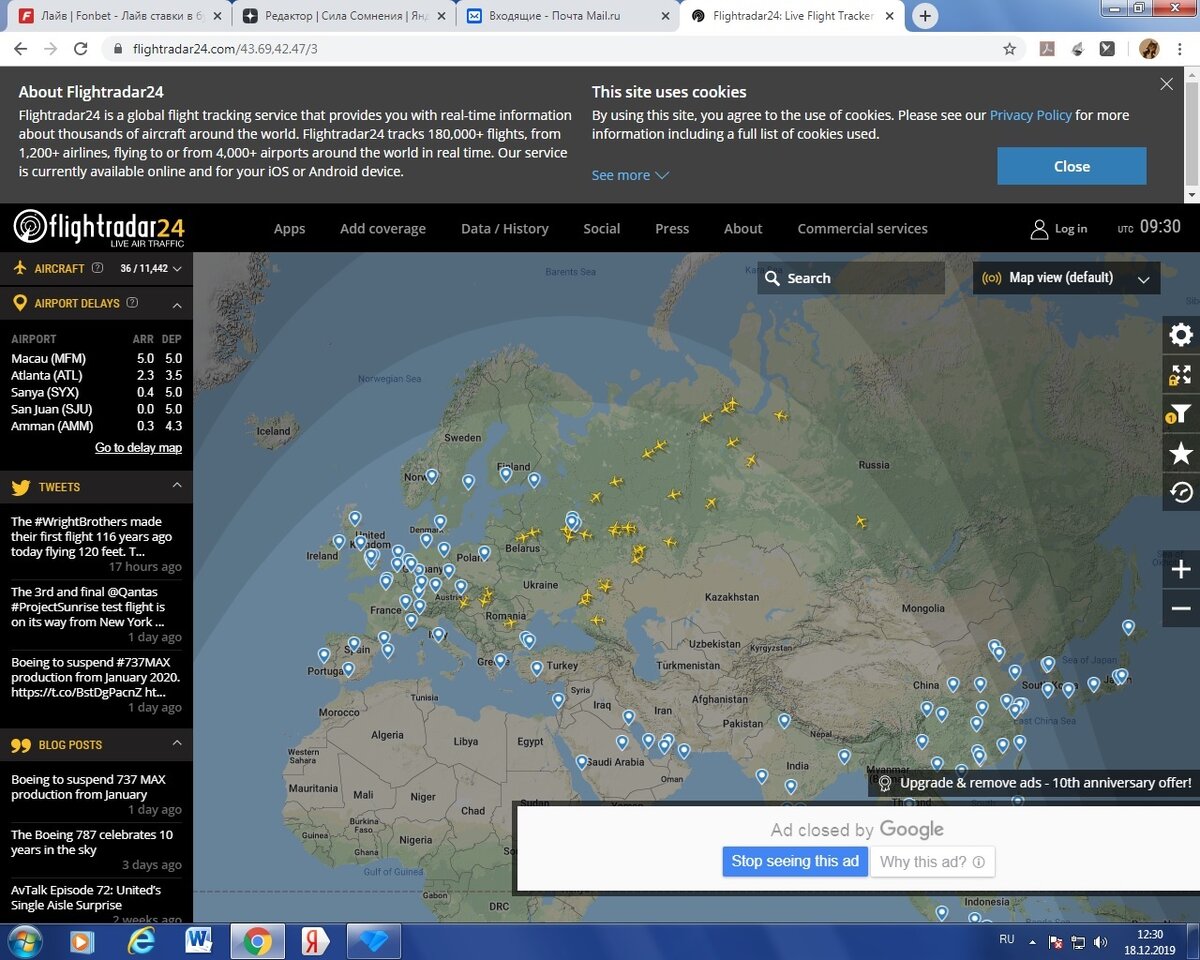1200x960 pixels.
Task: Open Boeing 787 celebrates 10 years post
Action: tap(92, 842)
